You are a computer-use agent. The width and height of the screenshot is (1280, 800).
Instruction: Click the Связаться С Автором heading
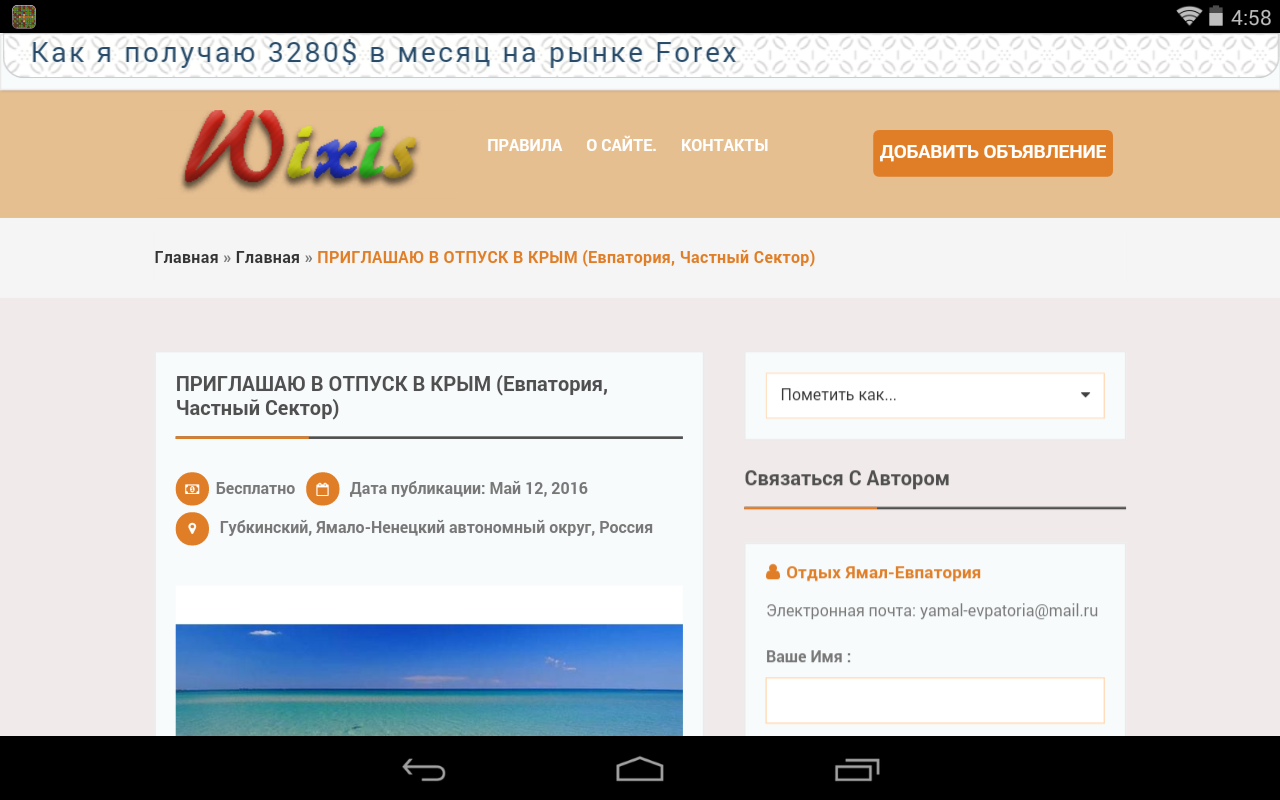pyautogui.click(x=847, y=478)
